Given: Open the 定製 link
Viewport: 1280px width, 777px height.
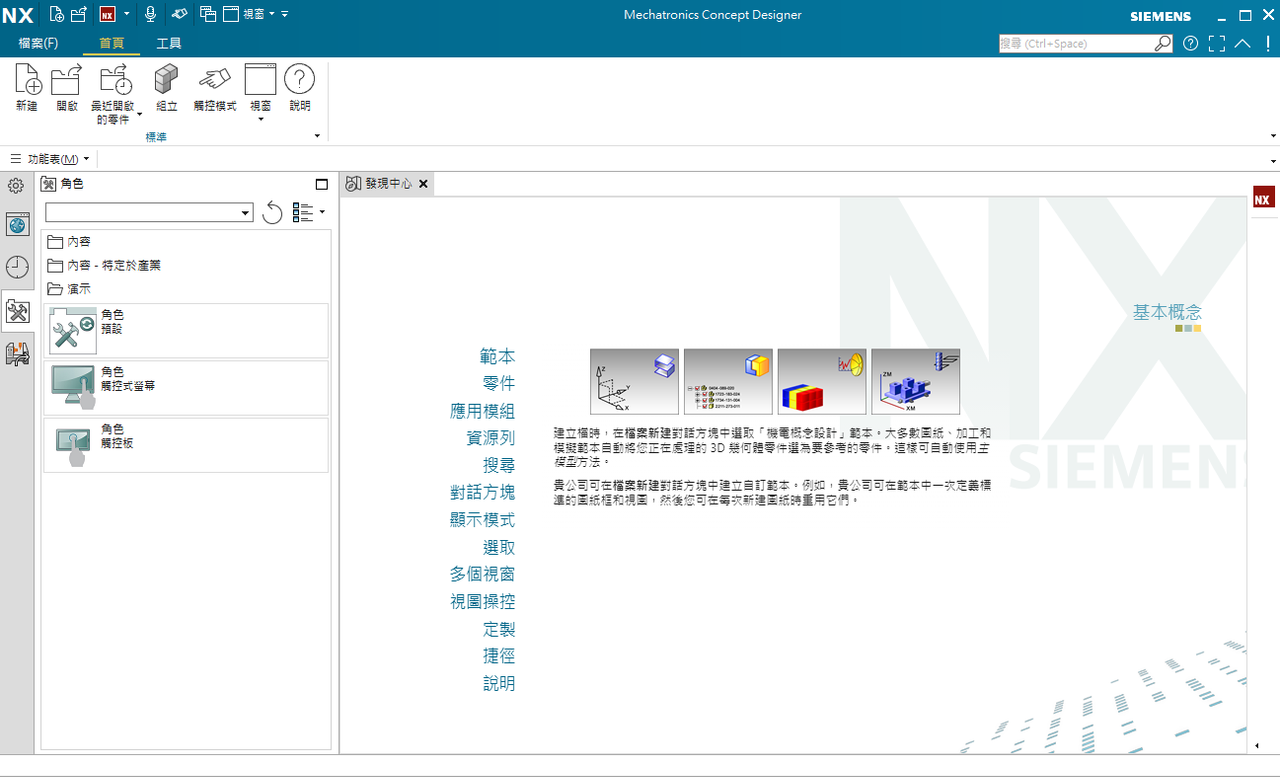Looking at the screenshot, I should tap(499, 629).
